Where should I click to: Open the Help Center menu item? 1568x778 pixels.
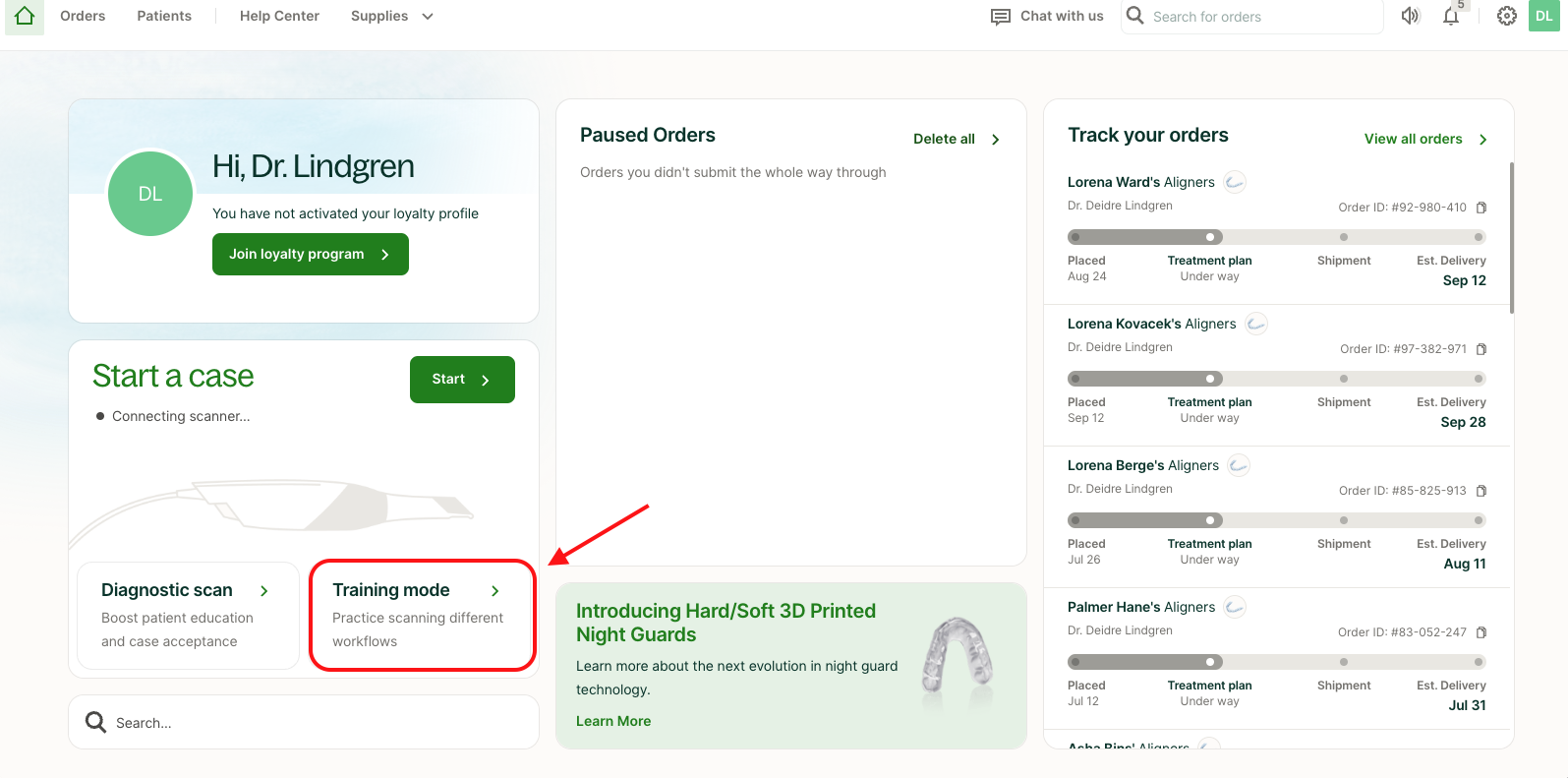[279, 17]
